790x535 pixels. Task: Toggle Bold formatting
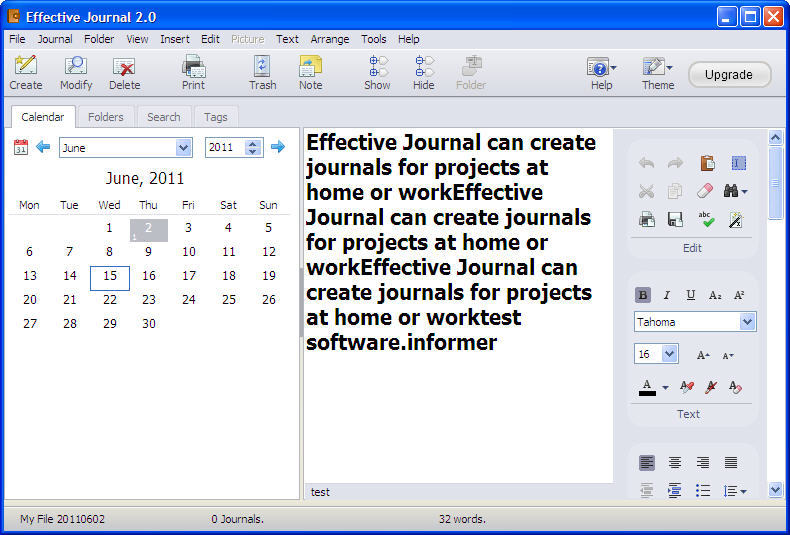[643, 295]
